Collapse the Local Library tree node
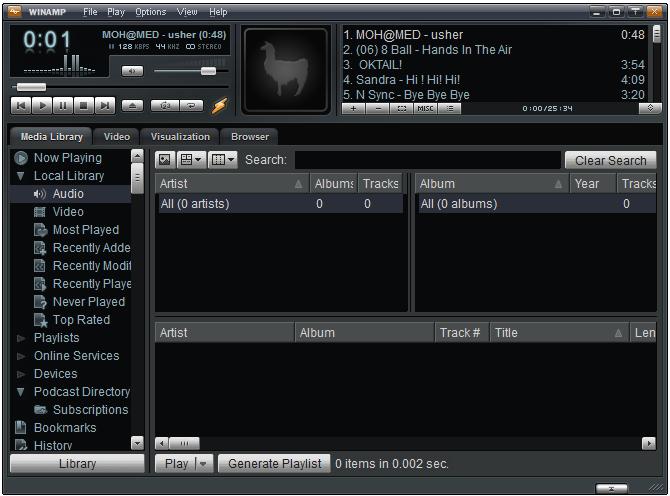 tap(20, 176)
